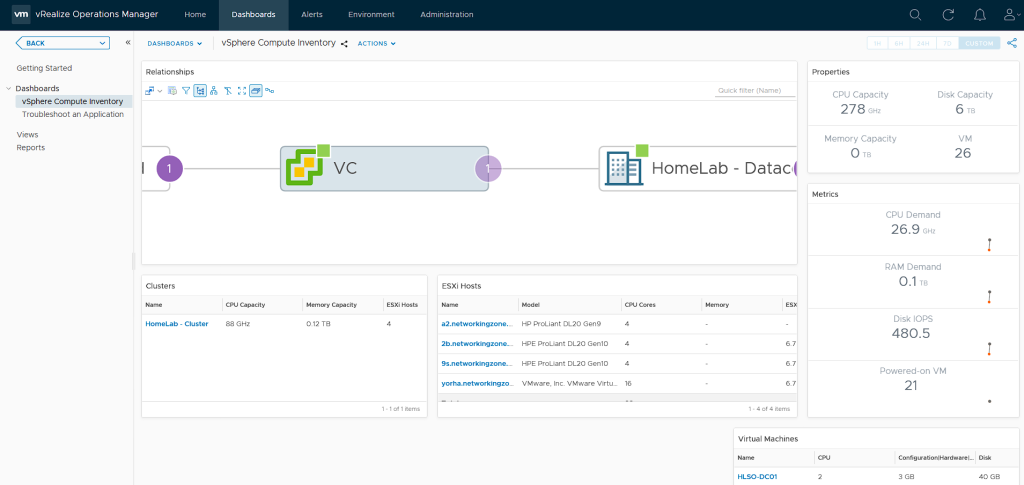
Task: Open the HomeLab - Cluster link
Action: coord(177,324)
